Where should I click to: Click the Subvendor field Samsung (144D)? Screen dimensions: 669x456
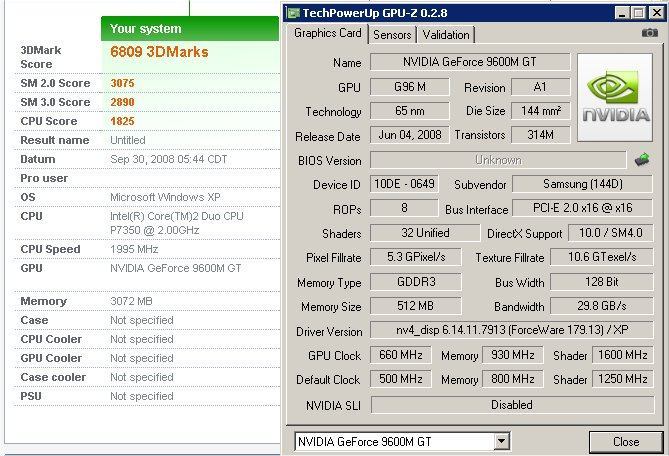click(582, 184)
